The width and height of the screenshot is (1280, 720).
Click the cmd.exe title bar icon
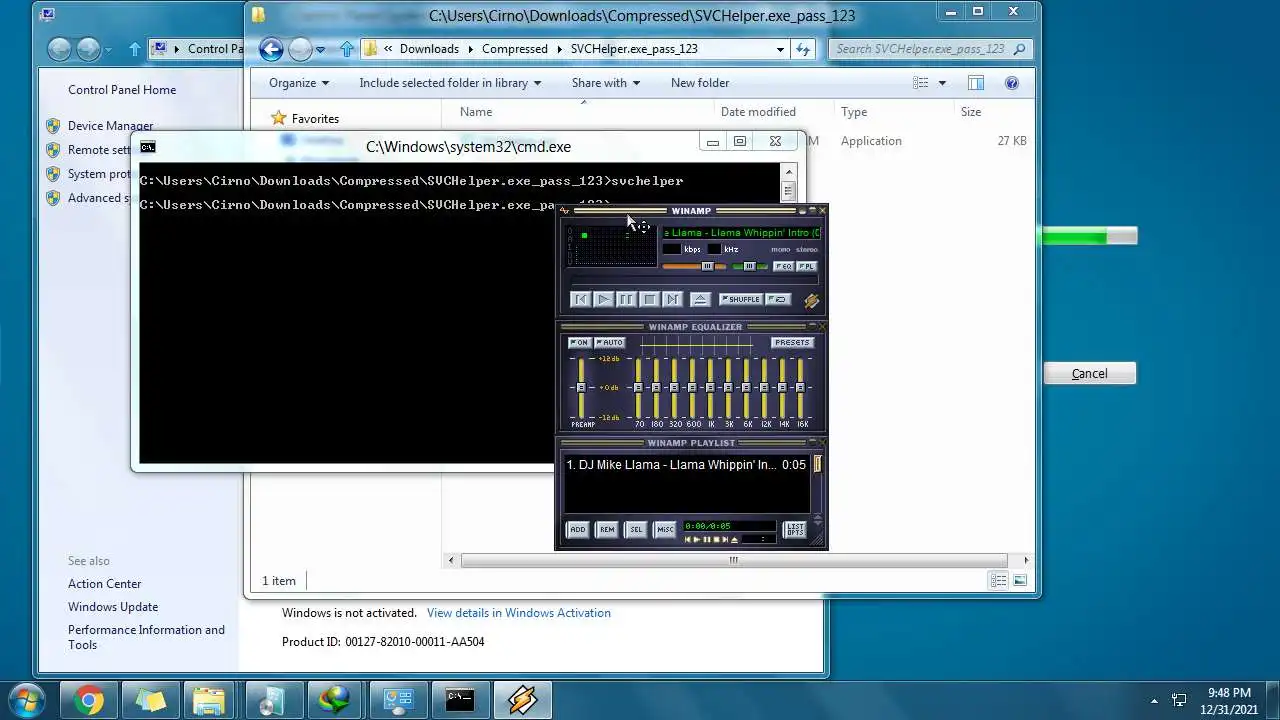click(x=147, y=147)
